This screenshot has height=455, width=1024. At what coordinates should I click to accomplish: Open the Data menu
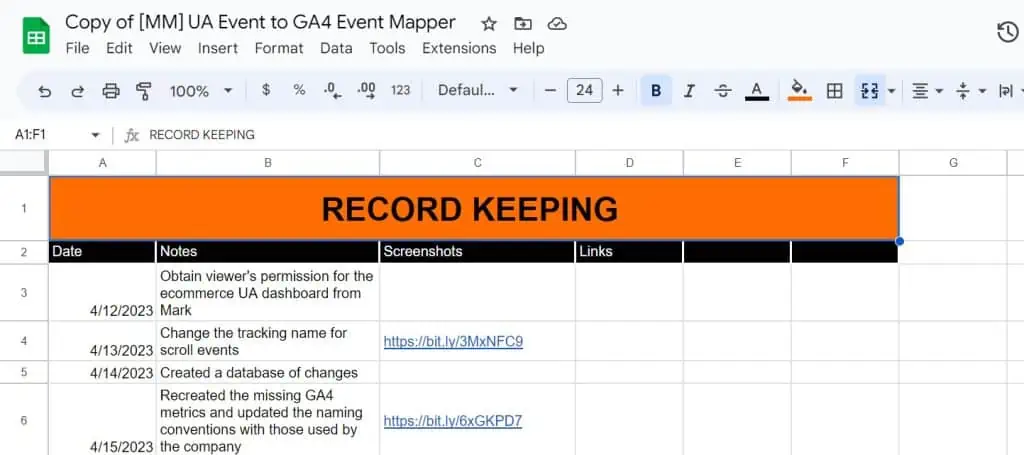336,48
